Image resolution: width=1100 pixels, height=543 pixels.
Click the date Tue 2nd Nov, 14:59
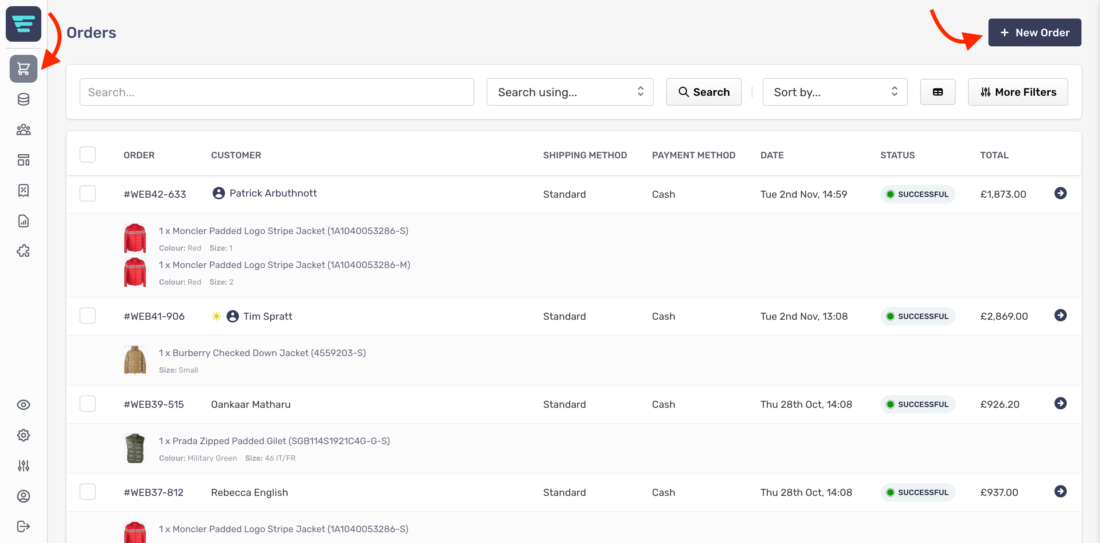pyautogui.click(x=804, y=194)
